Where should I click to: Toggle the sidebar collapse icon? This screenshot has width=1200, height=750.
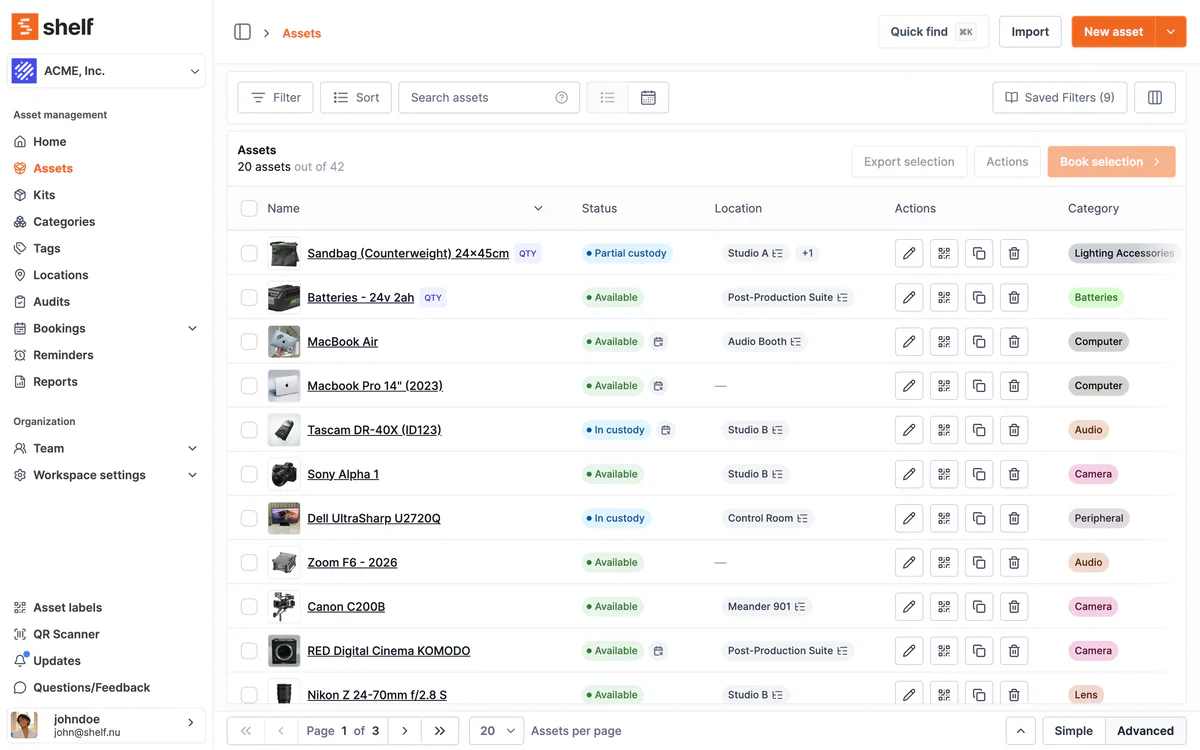click(x=242, y=32)
